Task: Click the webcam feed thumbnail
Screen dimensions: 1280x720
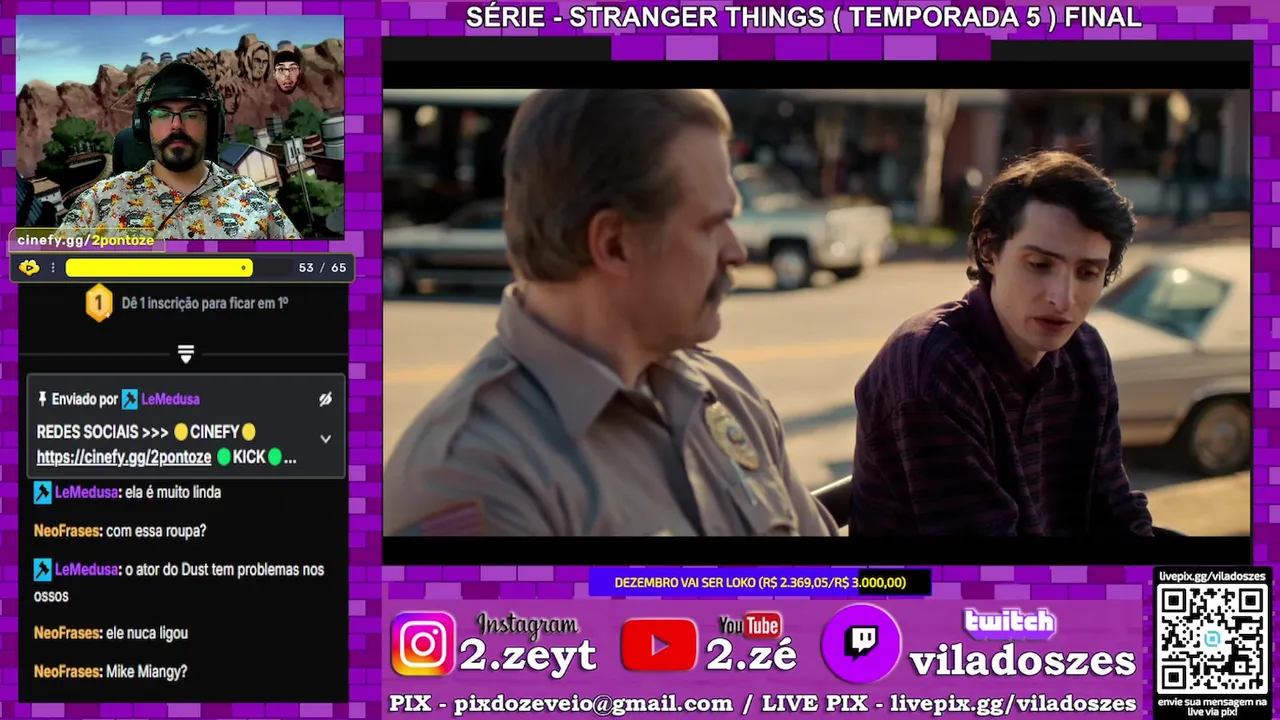Action: tap(180, 126)
